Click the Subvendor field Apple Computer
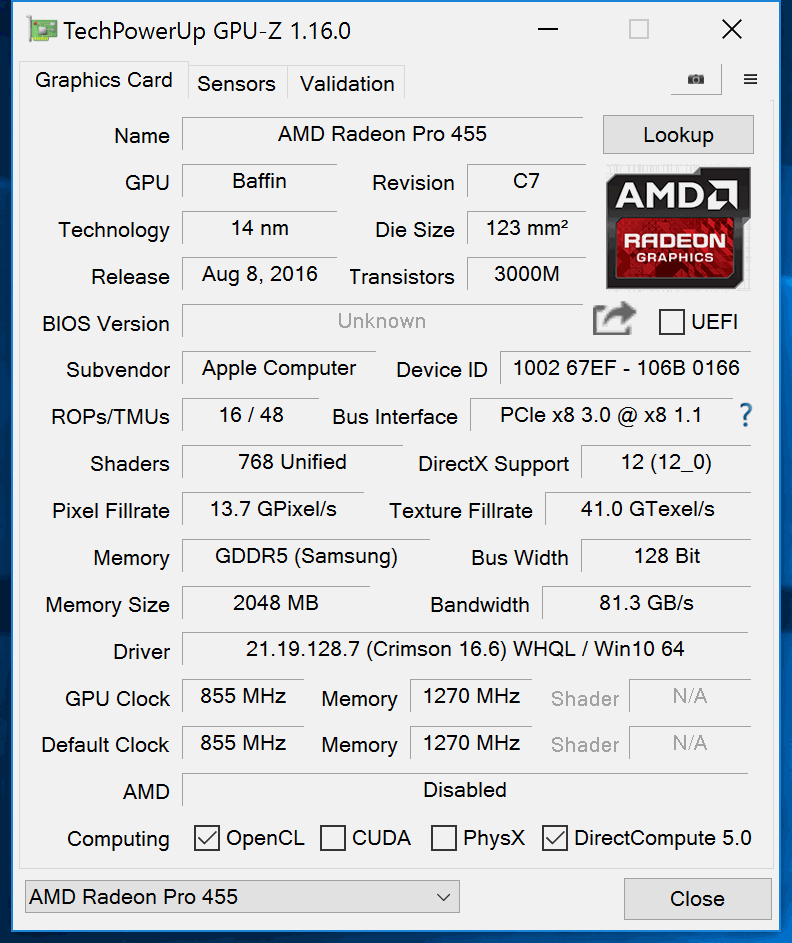This screenshot has width=792, height=943. point(279,367)
